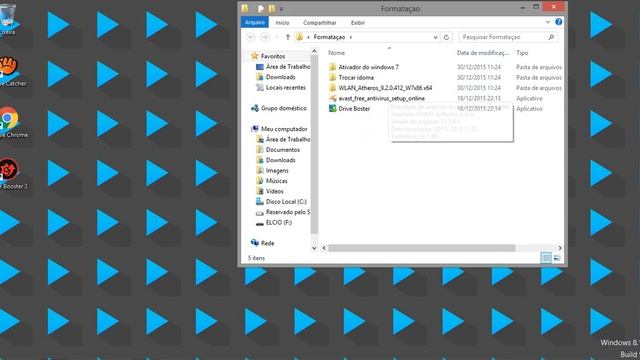Viewport: 640px width, 360px height.
Task: Expand the ribbon with the chevron
Action: (548, 22)
